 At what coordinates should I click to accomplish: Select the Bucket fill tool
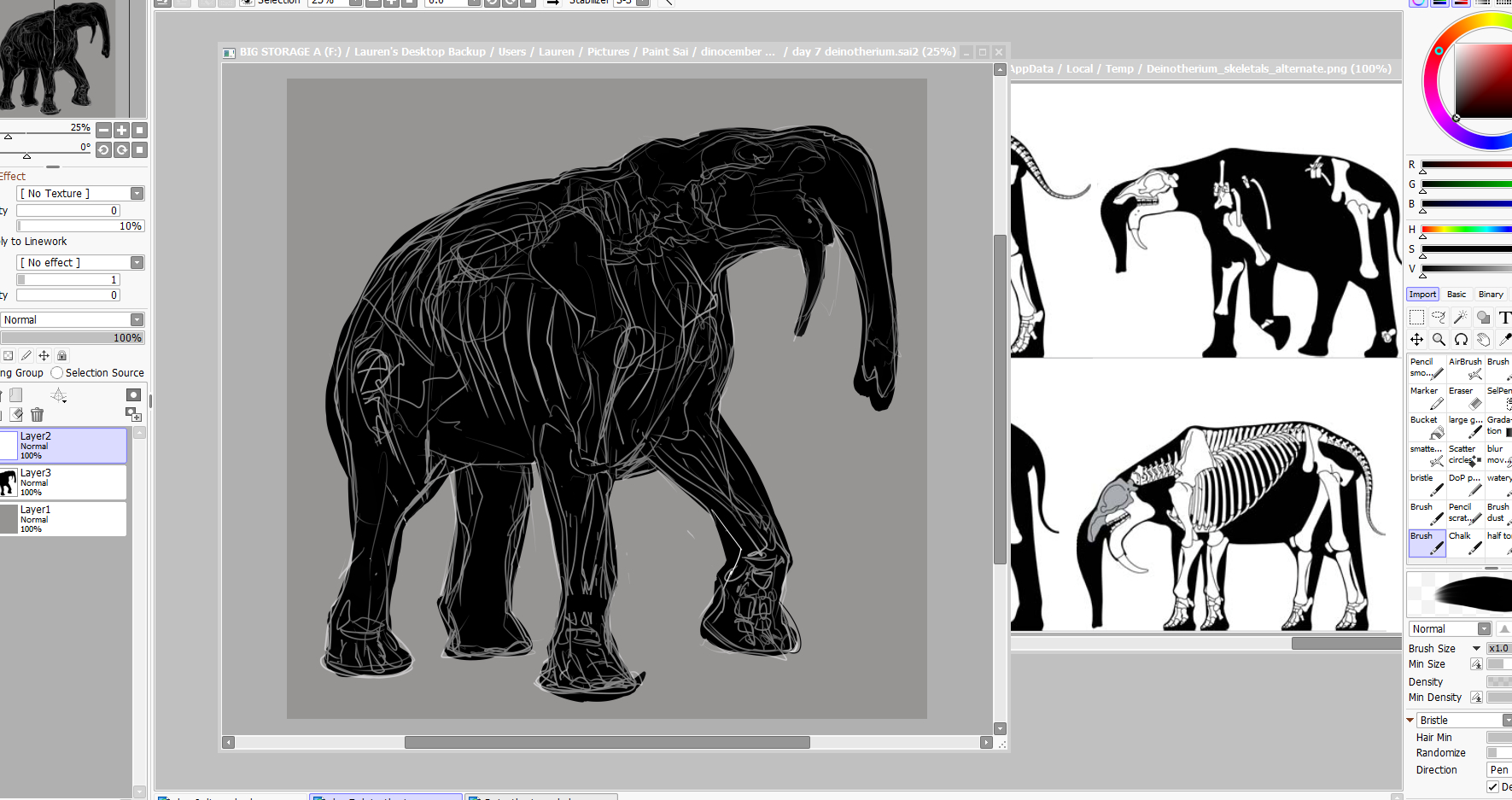(1426, 426)
